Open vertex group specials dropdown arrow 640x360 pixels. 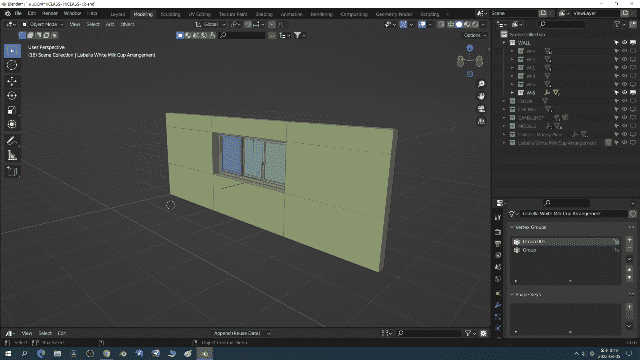coord(629,259)
